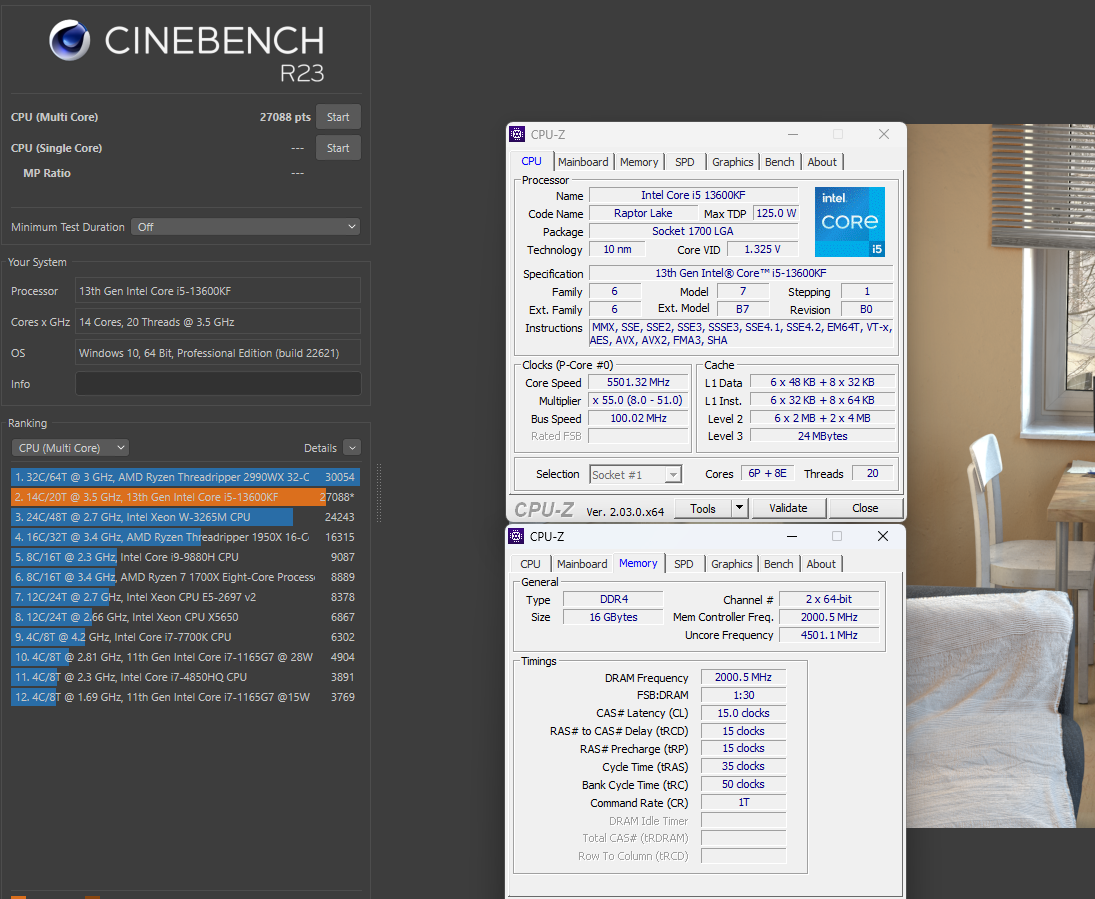
Task: Click the Uncore Frequency value 4501.1 MHz
Action: point(829,635)
